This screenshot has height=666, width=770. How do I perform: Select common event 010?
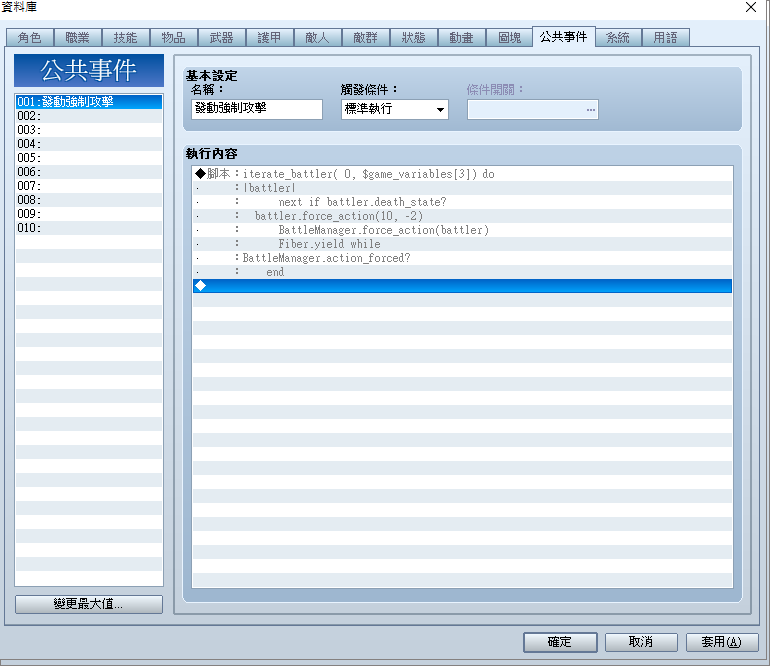[89, 228]
